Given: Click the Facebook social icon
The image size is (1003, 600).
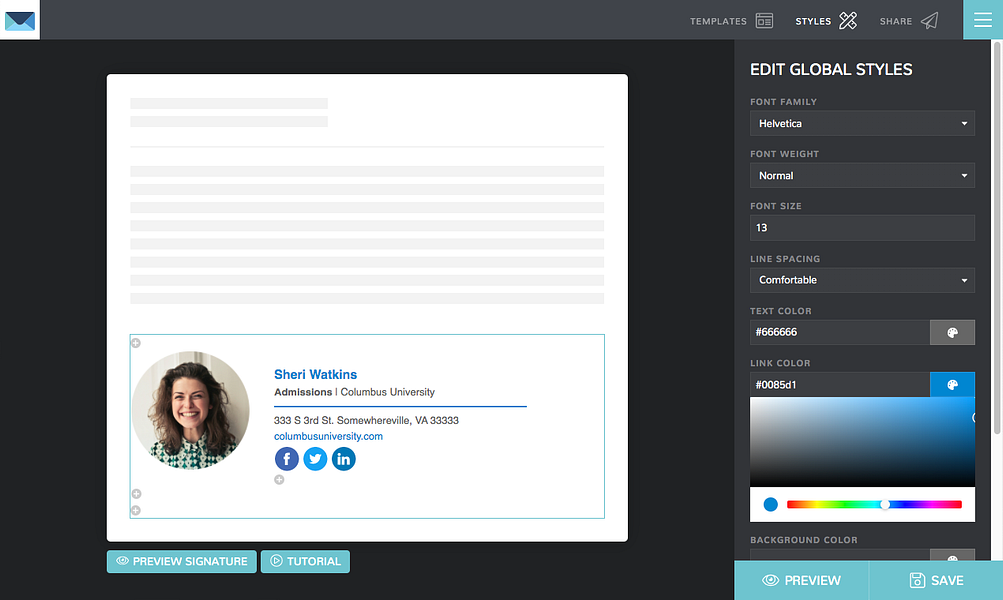Looking at the screenshot, I should [287, 459].
